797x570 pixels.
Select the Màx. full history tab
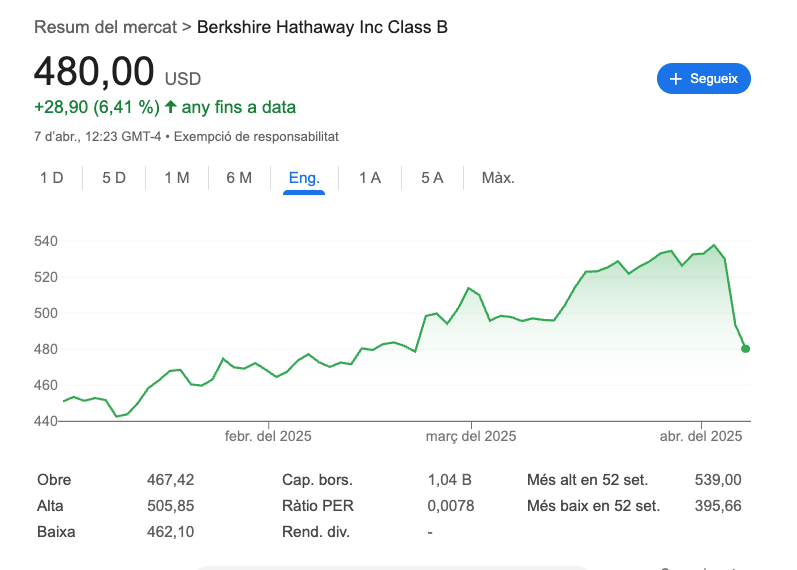click(498, 178)
